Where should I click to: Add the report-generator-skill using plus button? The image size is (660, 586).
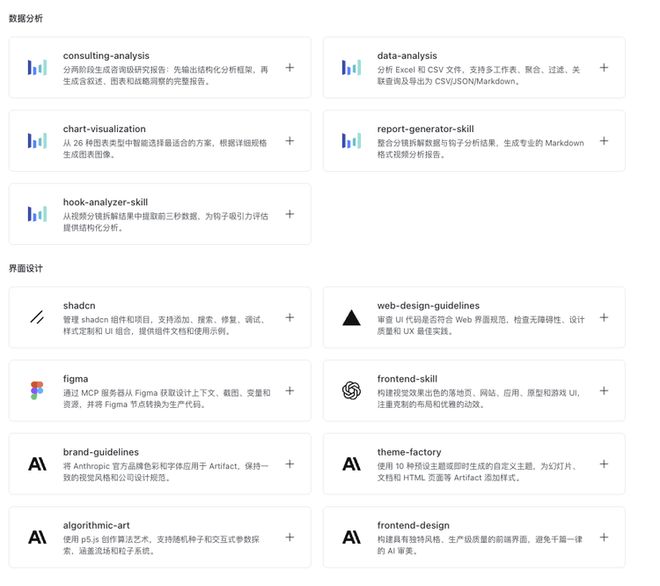[x=604, y=141]
